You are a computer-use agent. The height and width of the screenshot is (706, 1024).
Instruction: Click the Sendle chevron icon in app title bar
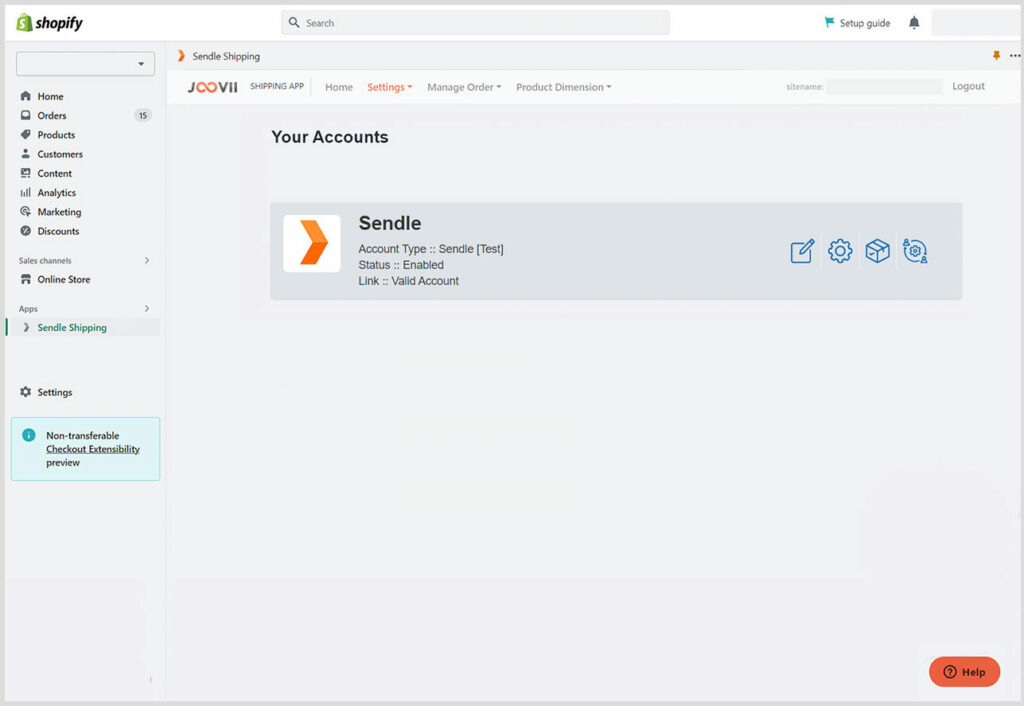point(181,56)
